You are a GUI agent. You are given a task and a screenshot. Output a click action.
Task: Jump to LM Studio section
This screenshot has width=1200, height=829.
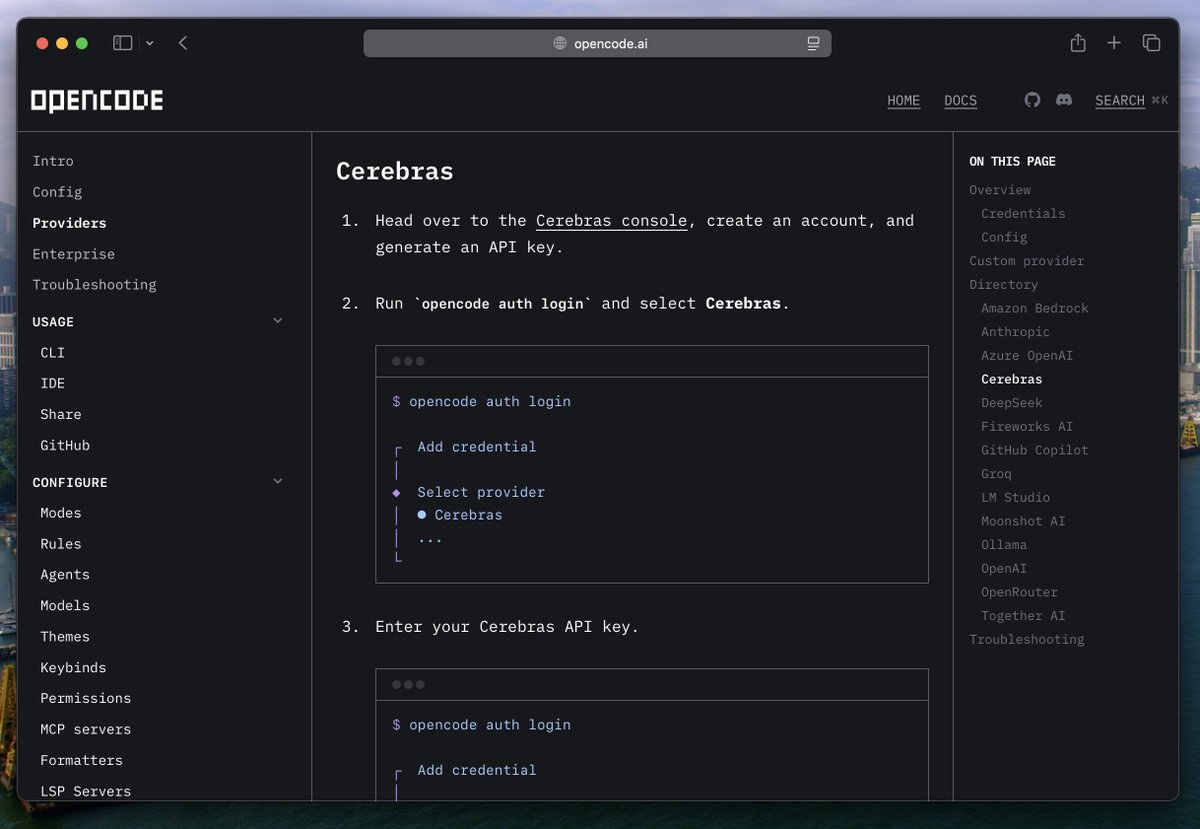1016,498
